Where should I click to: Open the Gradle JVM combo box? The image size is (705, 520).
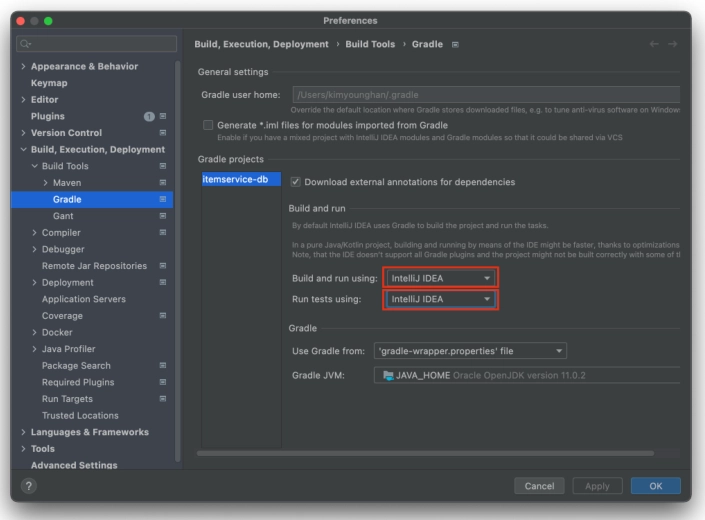point(527,375)
